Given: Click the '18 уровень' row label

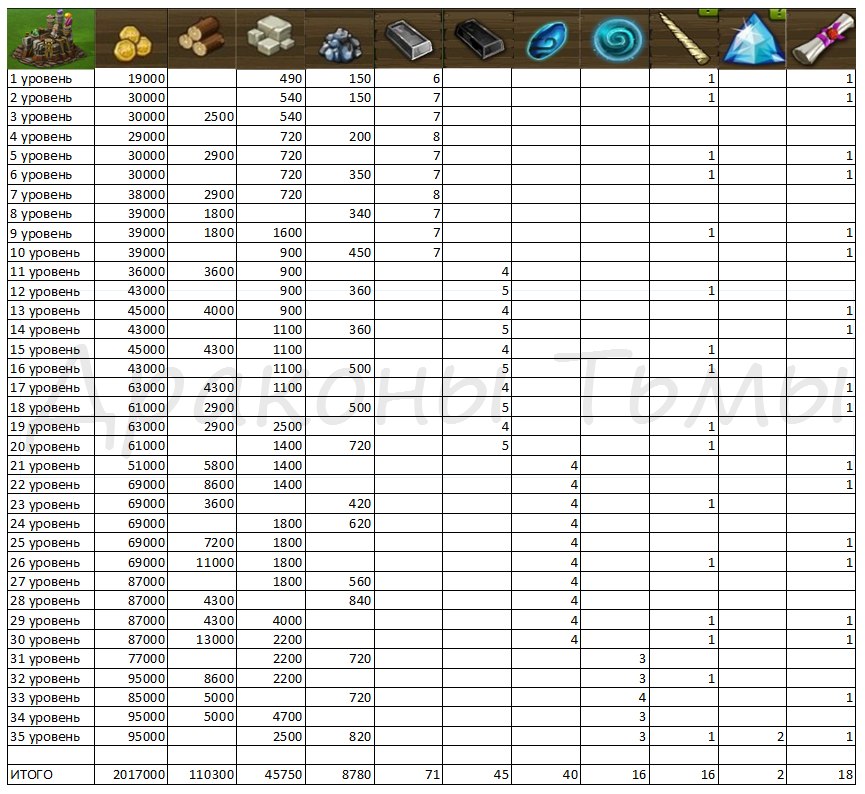Looking at the screenshot, I should 45,408.
